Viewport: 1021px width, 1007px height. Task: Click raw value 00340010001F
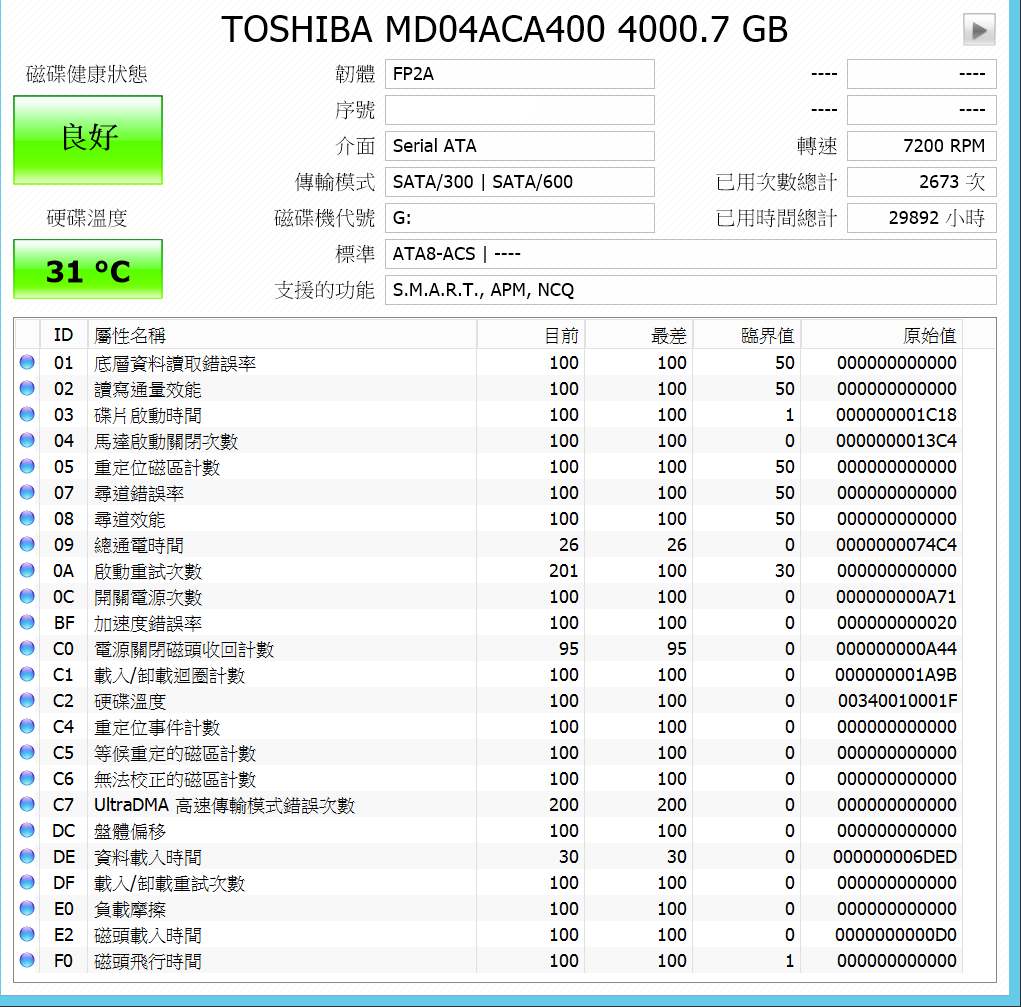pyautogui.click(x=897, y=701)
